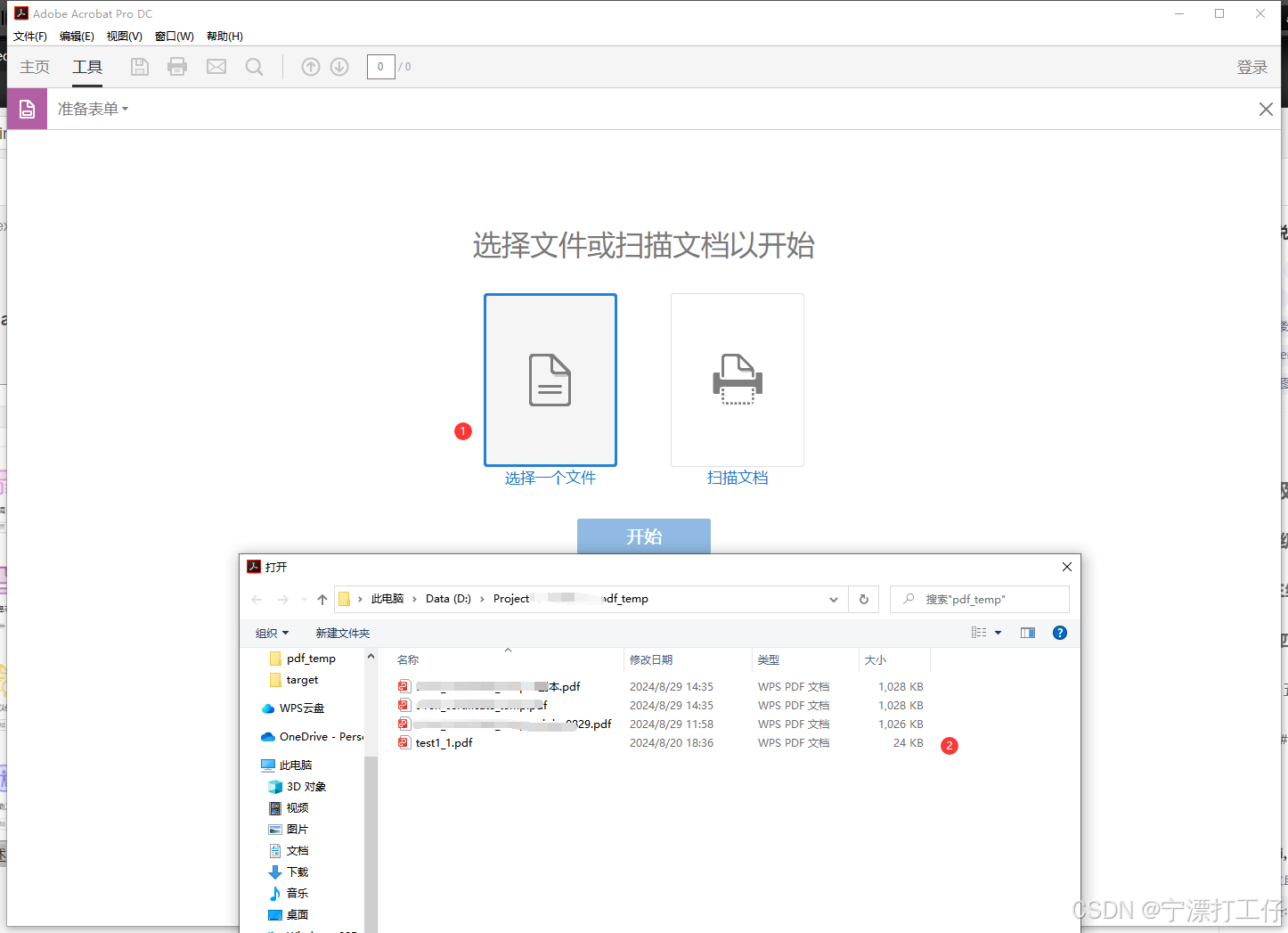The image size is (1288, 933).
Task: Select OneDrive - Personal in navigation tree
Action: 313,737
